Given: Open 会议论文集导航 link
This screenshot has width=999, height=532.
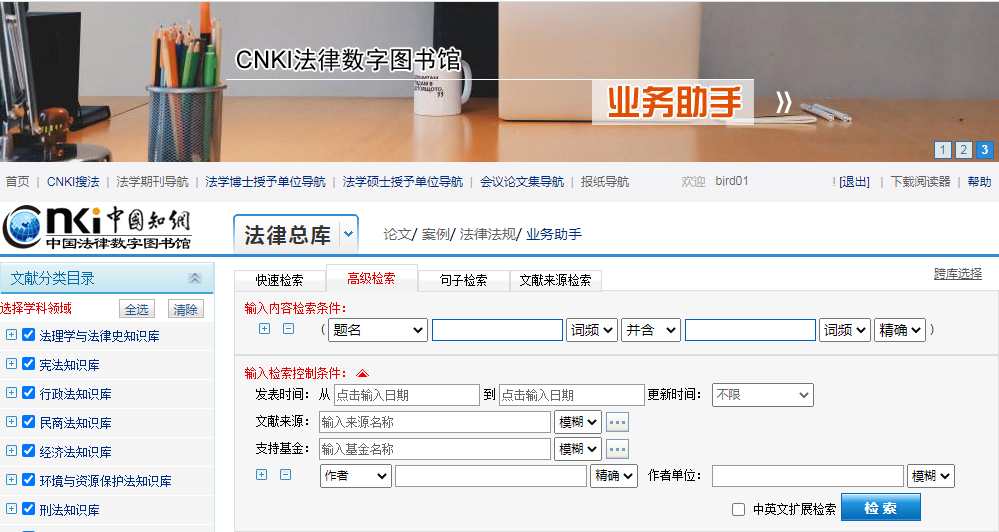Looking at the screenshot, I should coord(522,182).
